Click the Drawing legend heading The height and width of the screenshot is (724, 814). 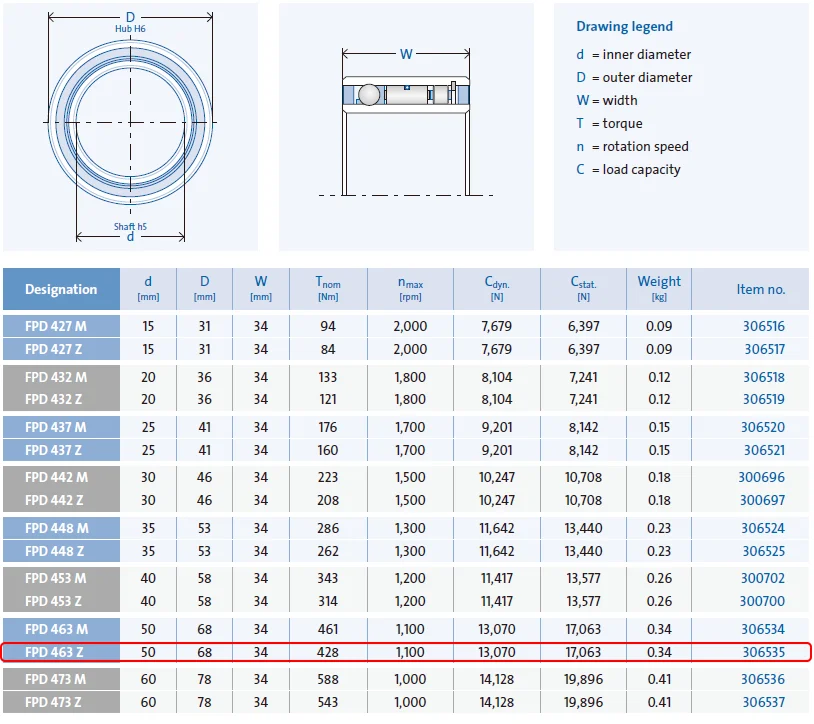624,27
